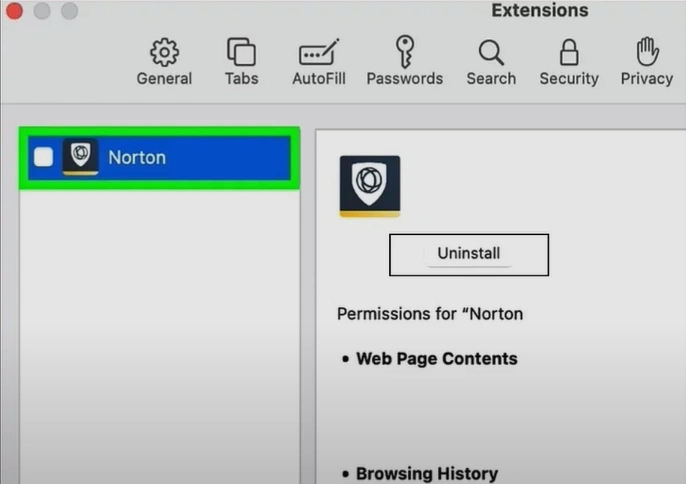Open the Passwords key icon
Image resolution: width=686 pixels, height=484 pixels.
point(405,52)
